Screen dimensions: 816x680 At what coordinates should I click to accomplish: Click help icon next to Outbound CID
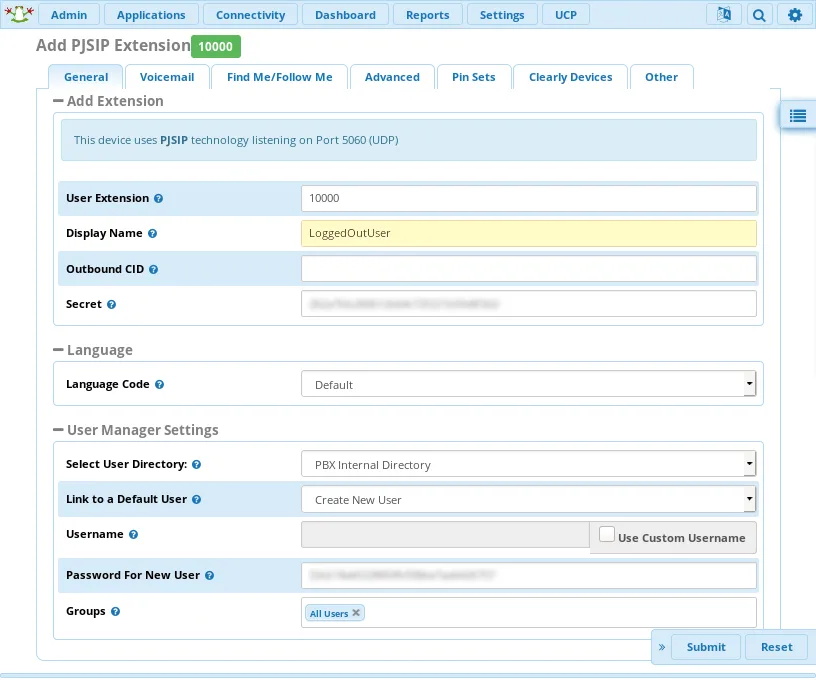pyautogui.click(x=154, y=270)
